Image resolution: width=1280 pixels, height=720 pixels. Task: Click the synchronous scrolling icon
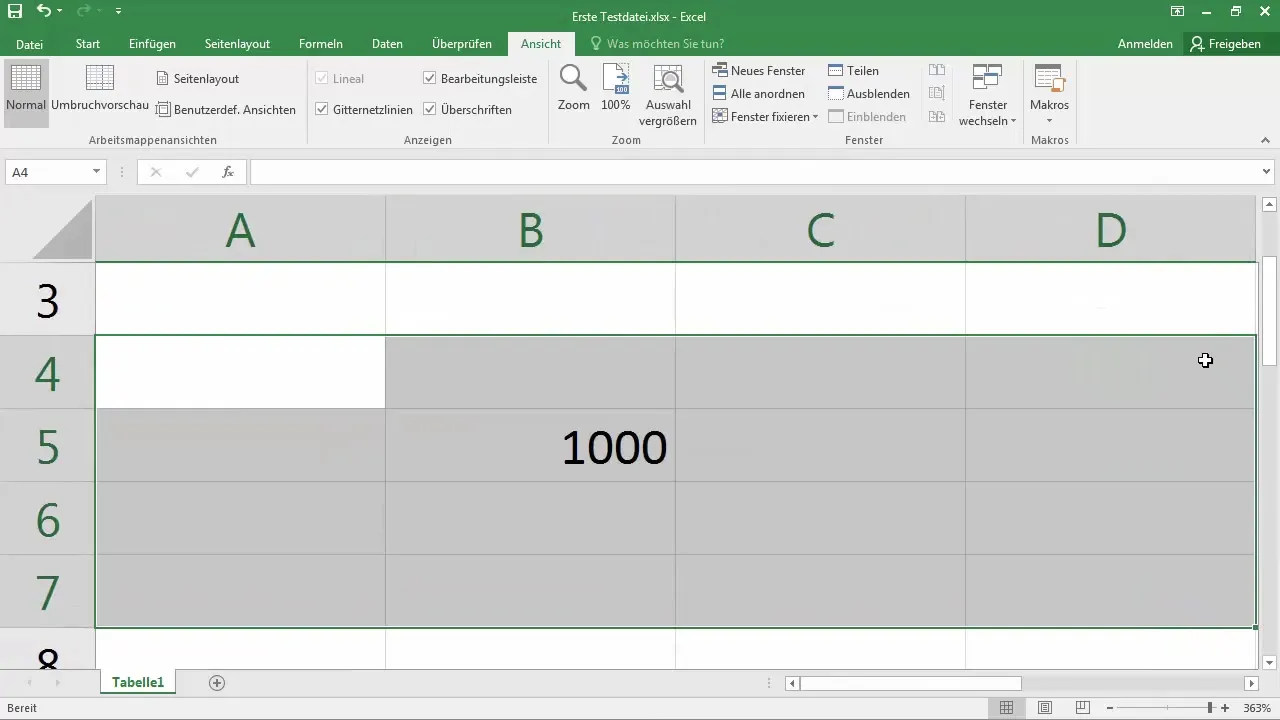coord(937,94)
